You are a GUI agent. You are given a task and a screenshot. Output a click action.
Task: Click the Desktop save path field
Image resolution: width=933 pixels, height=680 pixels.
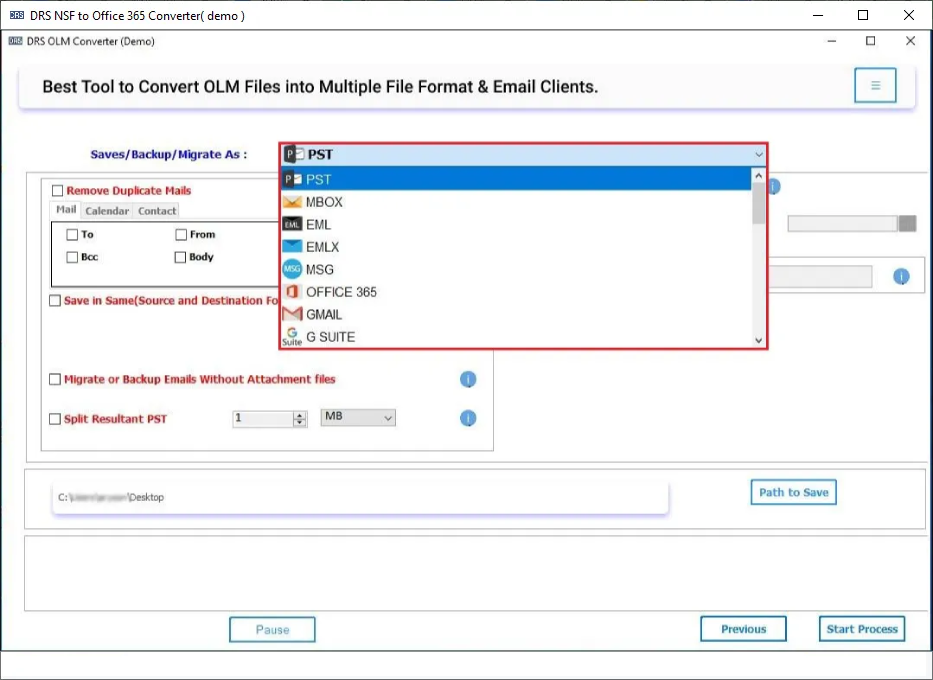click(360, 497)
